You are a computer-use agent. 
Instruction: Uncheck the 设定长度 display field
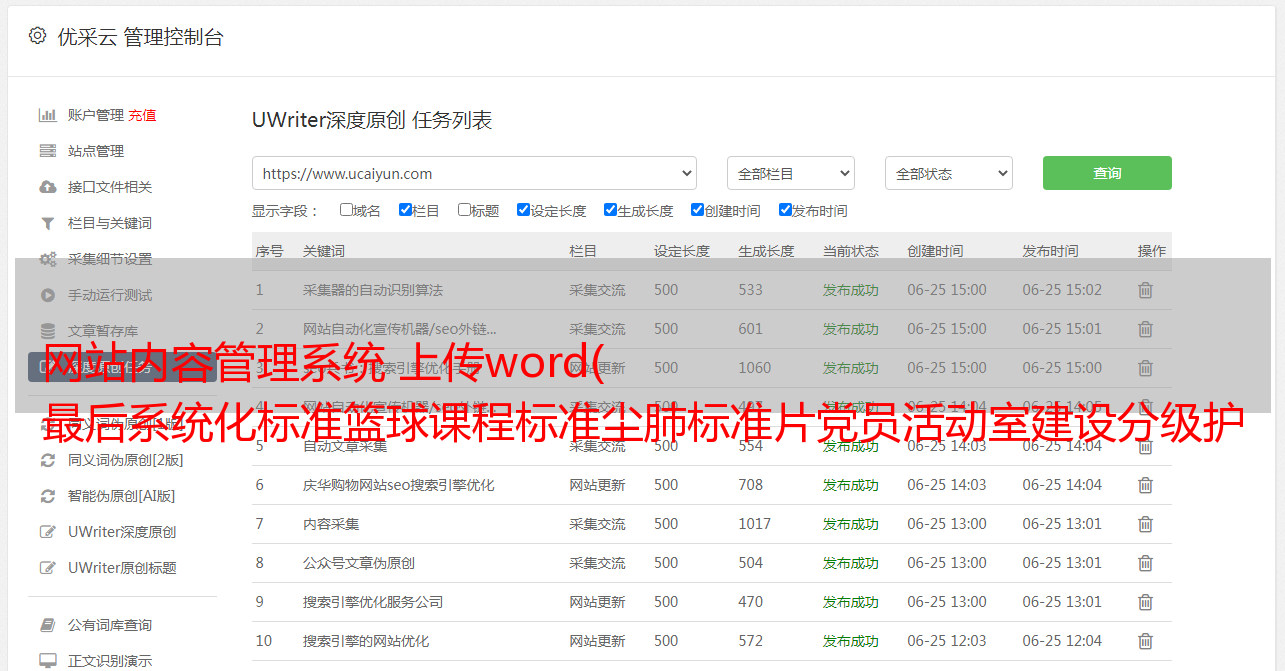523,210
